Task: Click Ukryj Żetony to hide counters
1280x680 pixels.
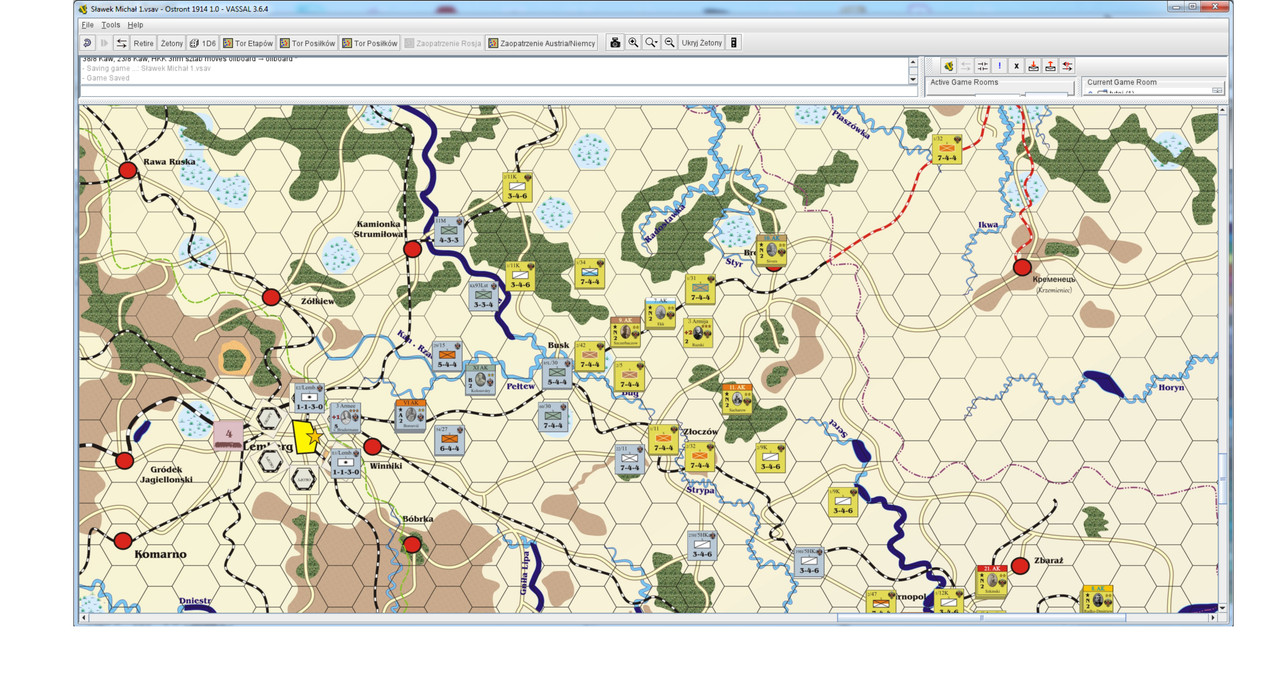Action: pos(702,43)
